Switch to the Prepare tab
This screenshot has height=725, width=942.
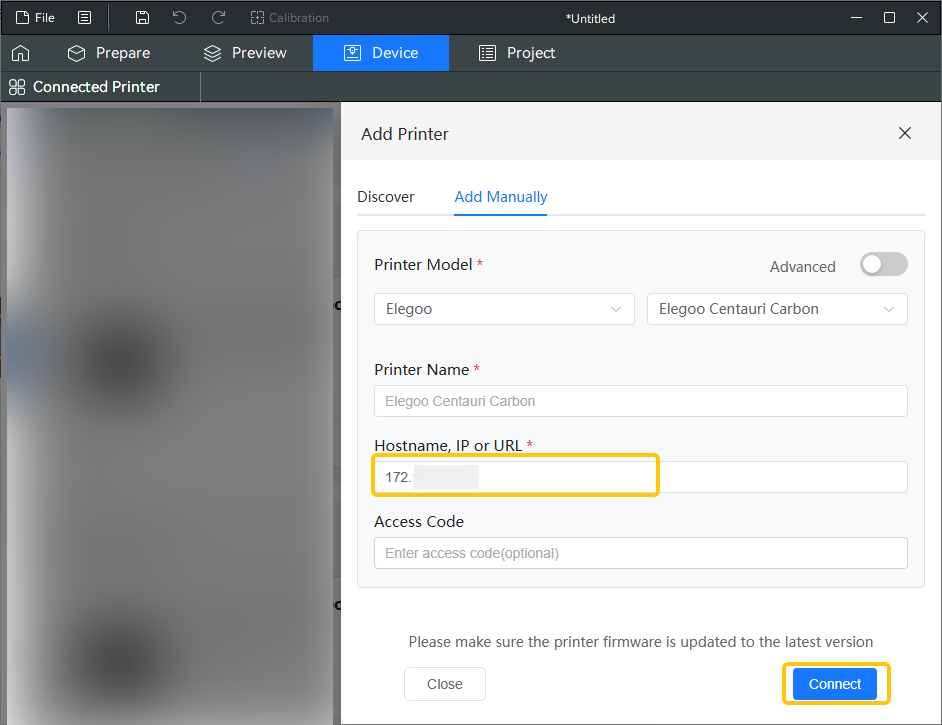click(x=109, y=53)
